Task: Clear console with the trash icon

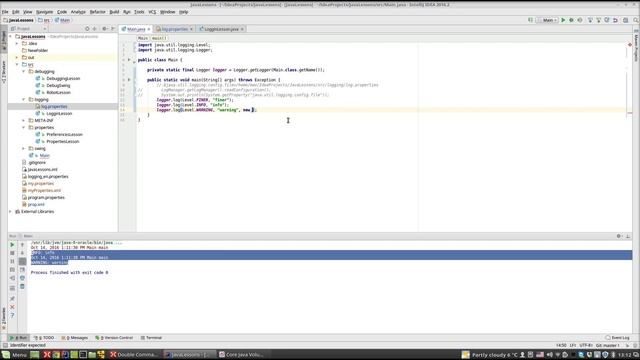Action: (x=22, y=287)
